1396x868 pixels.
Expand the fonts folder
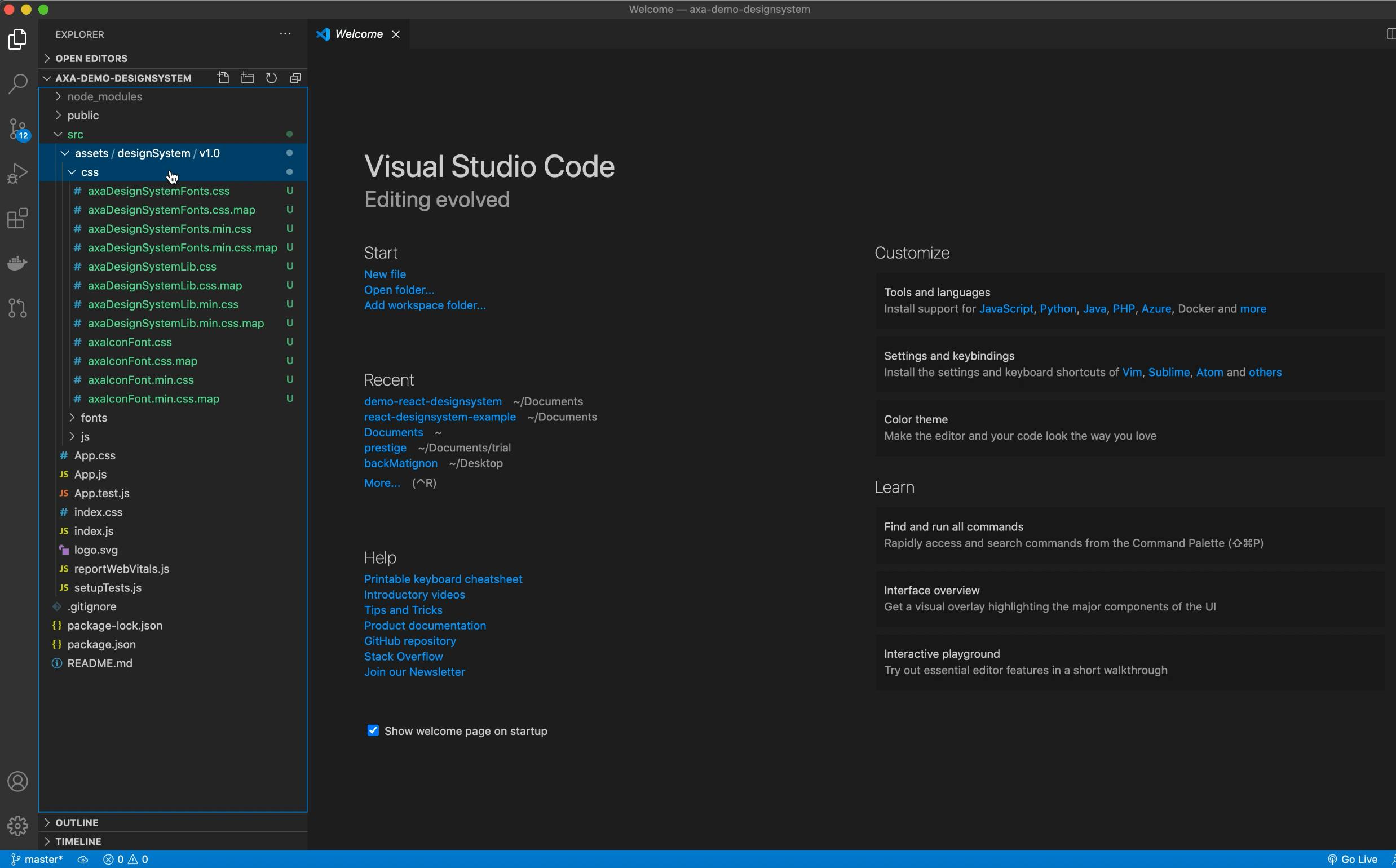pyautogui.click(x=94, y=417)
